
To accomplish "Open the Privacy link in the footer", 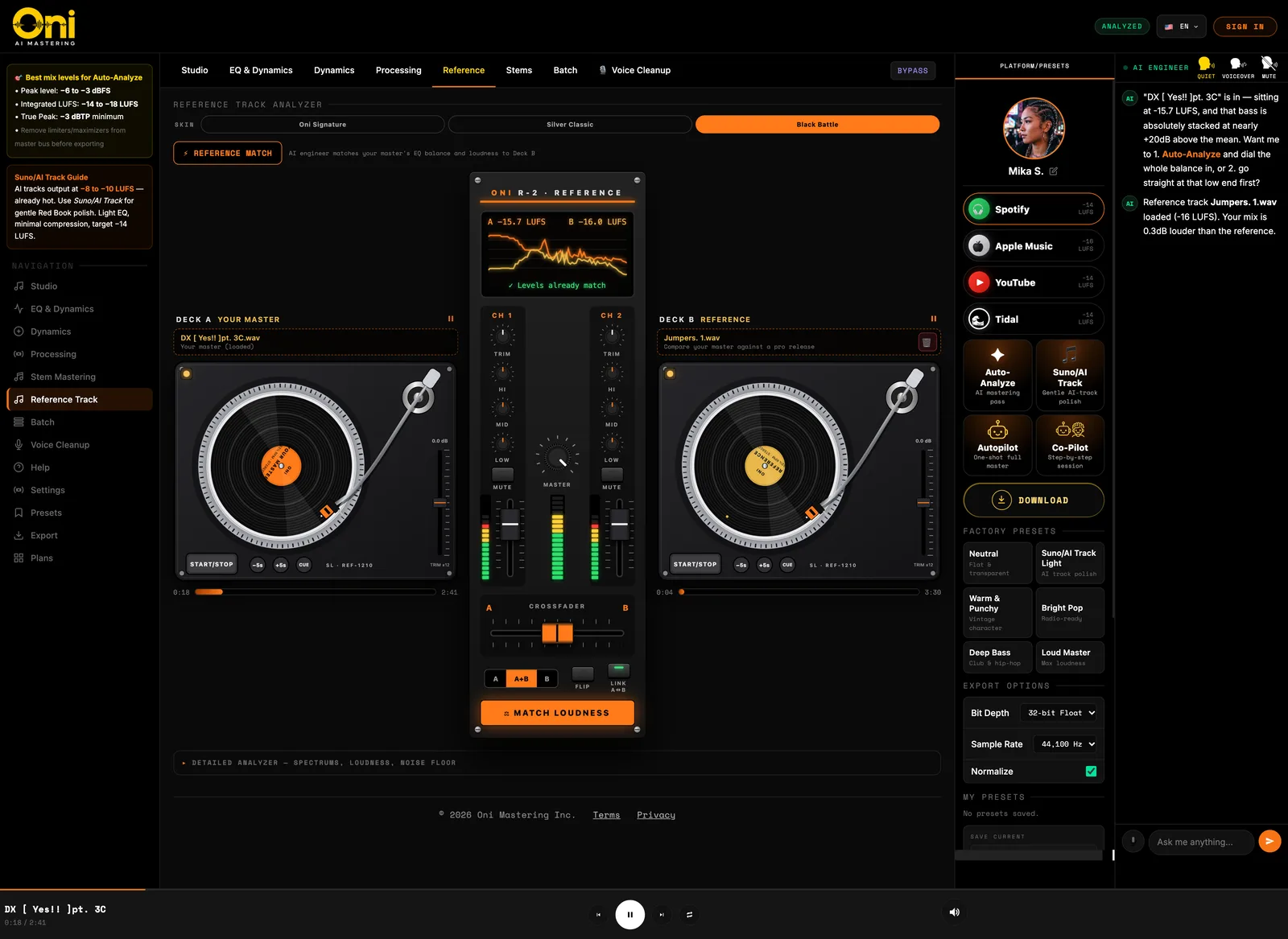I will click(656, 815).
